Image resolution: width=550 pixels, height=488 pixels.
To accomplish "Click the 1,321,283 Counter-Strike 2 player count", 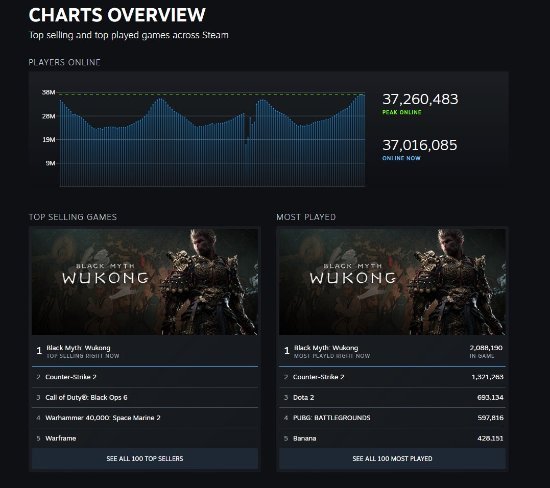I will [x=487, y=377].
